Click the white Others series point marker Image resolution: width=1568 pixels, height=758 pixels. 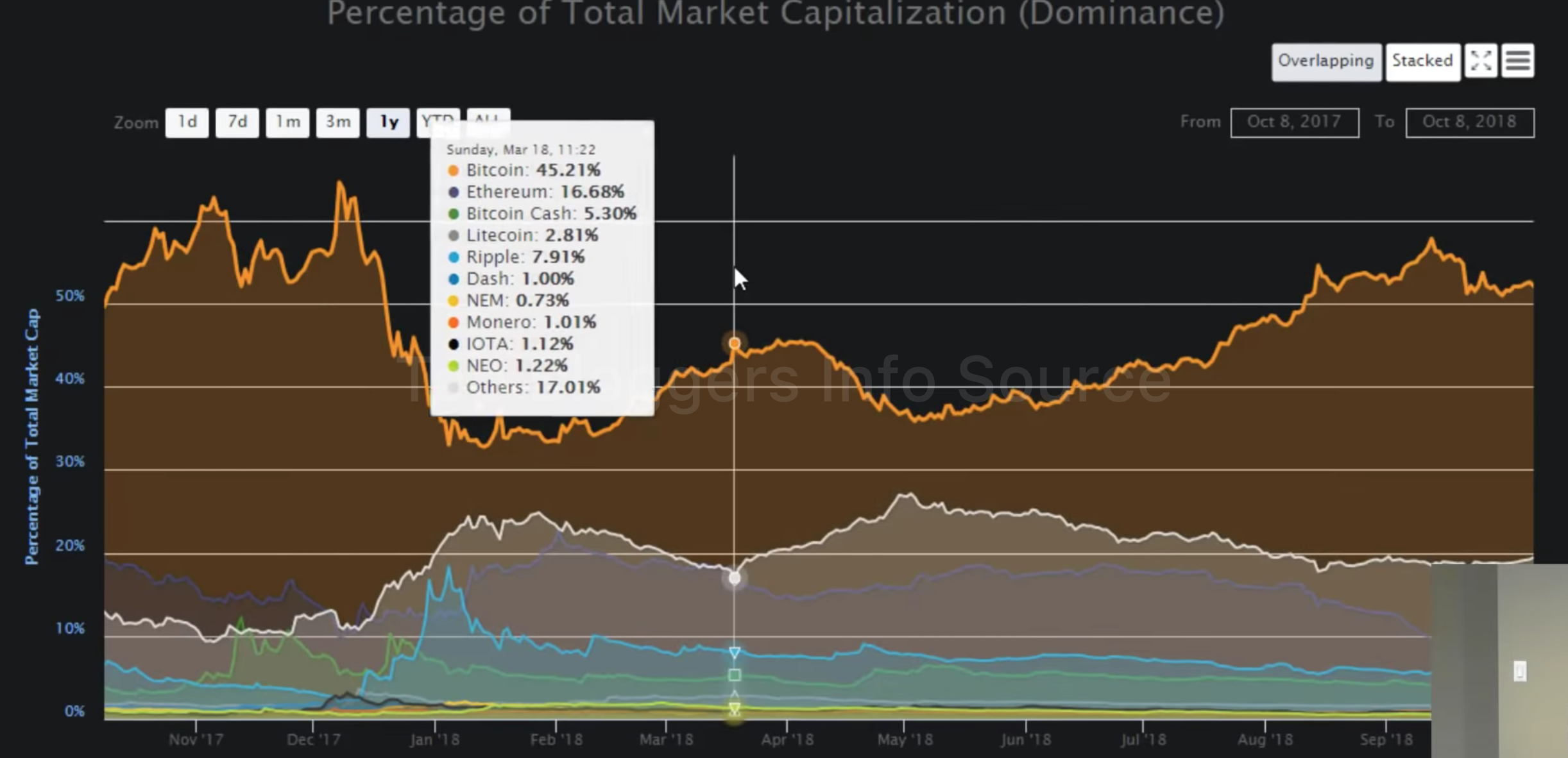[735, 578]
